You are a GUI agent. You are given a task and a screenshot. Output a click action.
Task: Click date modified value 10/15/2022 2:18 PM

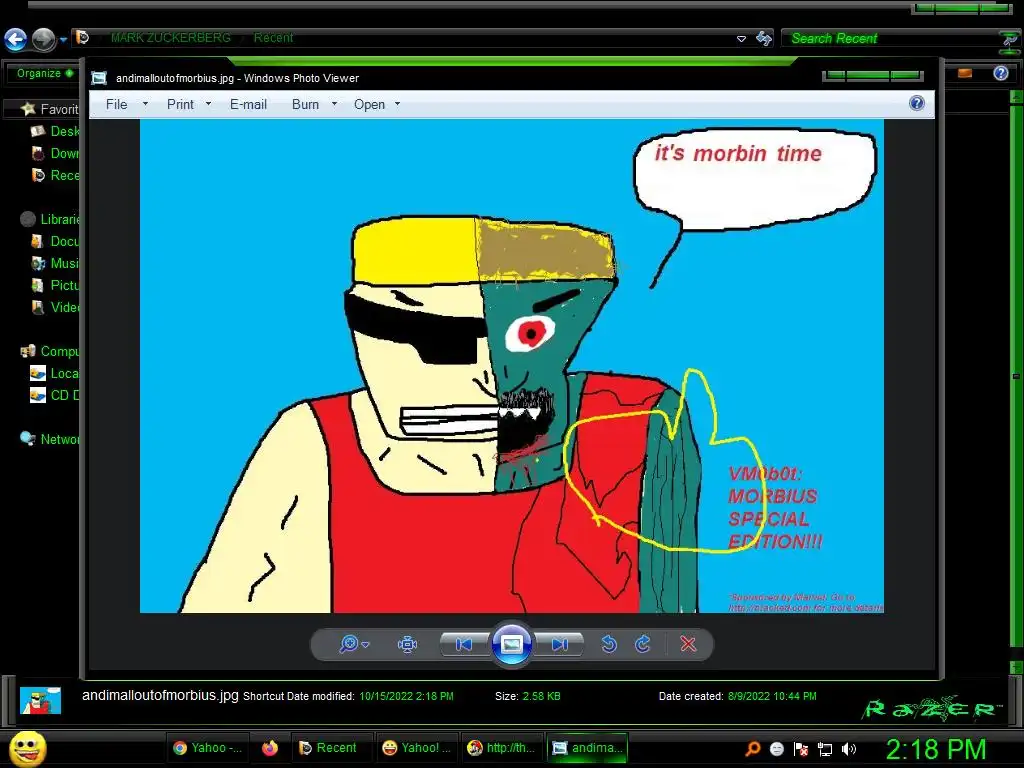tap(406, 696)
